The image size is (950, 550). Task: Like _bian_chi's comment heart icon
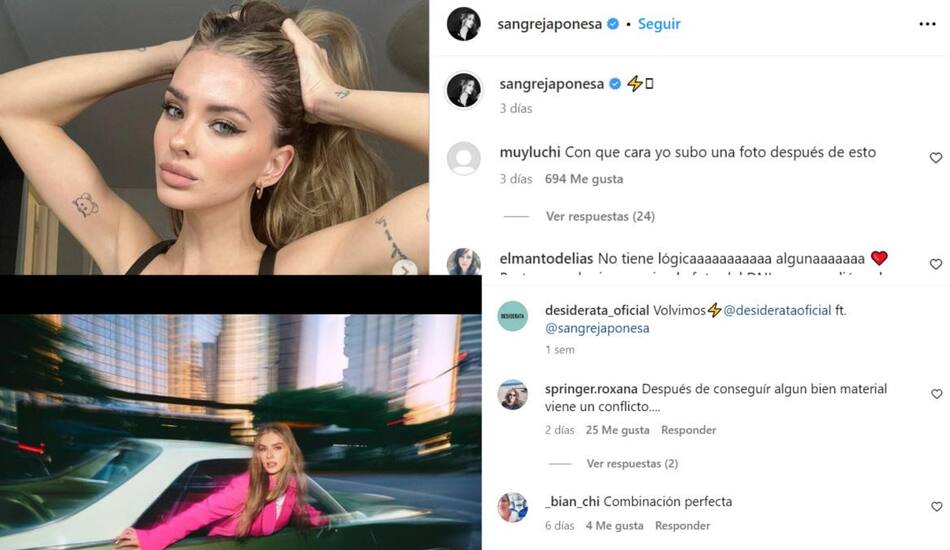tap(936, 506)
